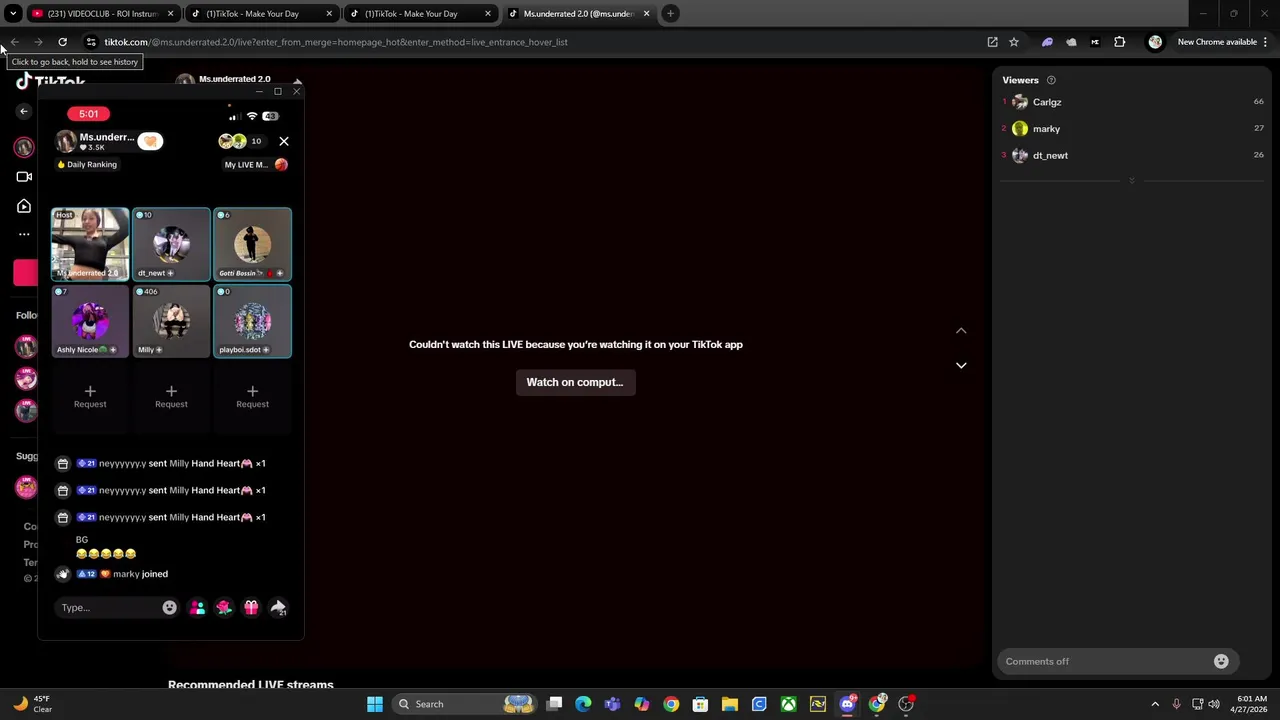The width and height of the screenshot is (1280, 720).
Task: Go to next LIVE with down chevron
Action: pyautogui.click(x=961, y=365)
